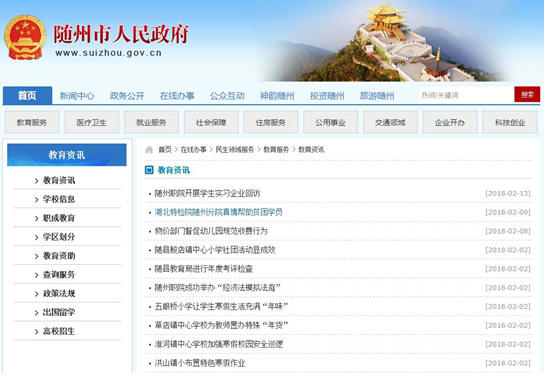Click the national emblem logo
The image size is (544, 380).
[25, 37]
